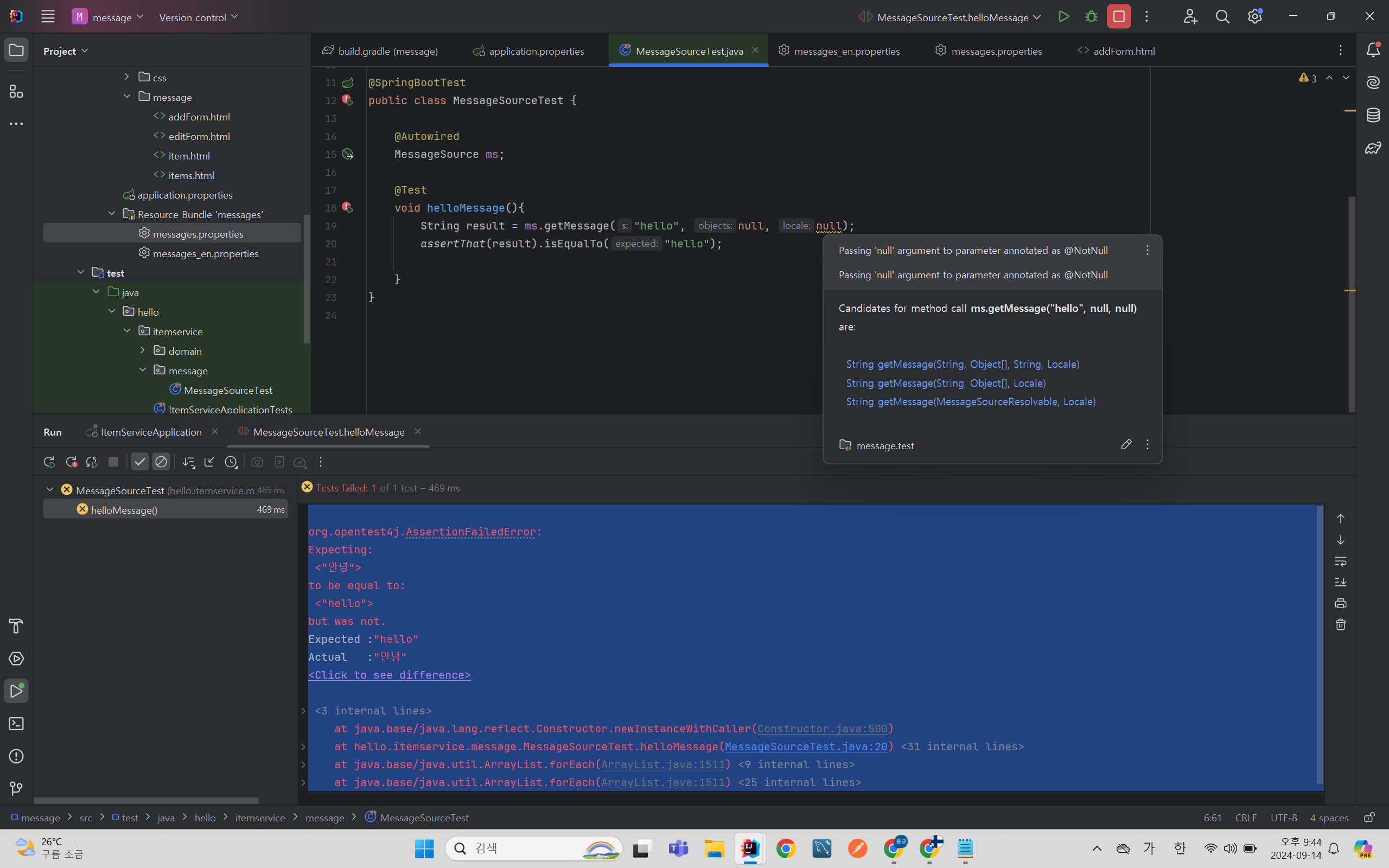Screen dimensions: 1389x868
Task: Toggle read-only lock in status bar
Action: [1369, 817]
